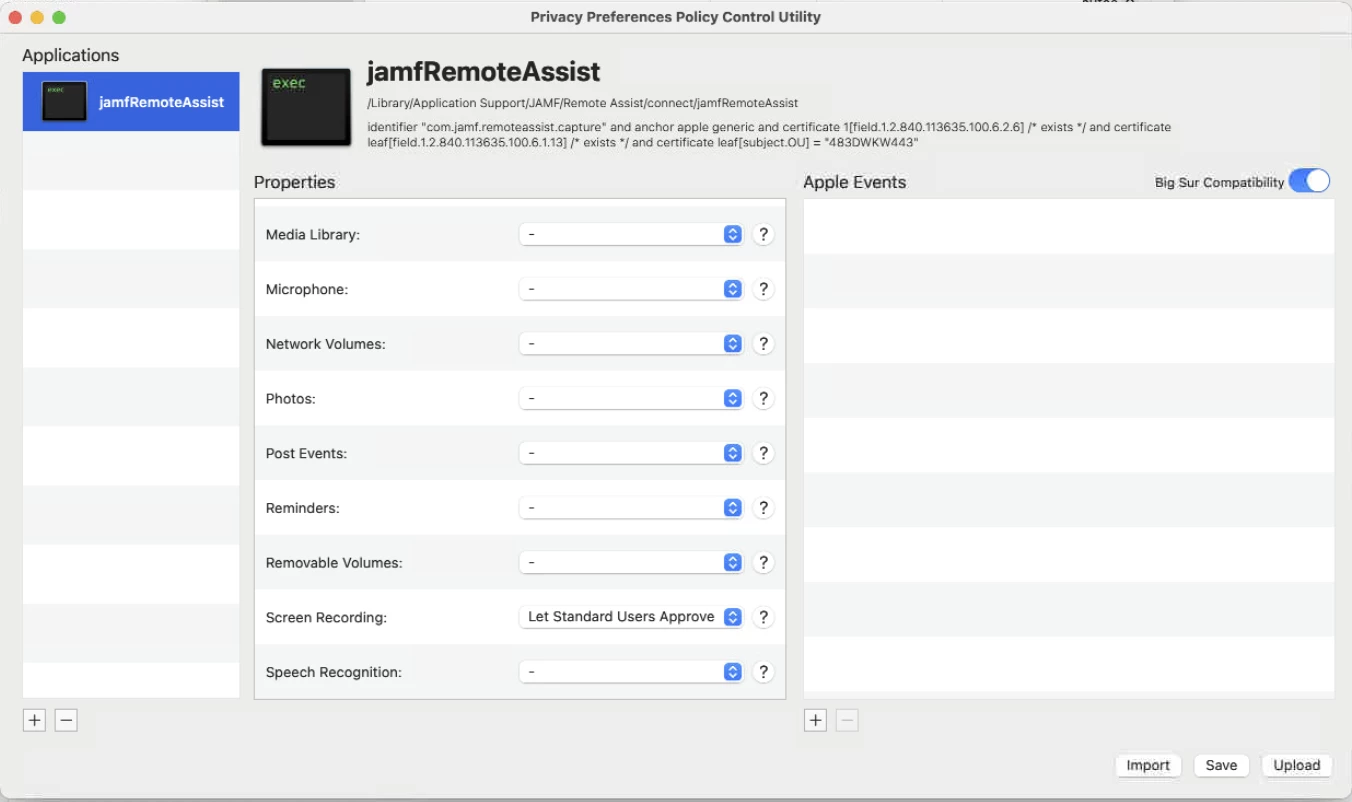Click the Save button
This screenshot has height=802, width=1352.
[1221, 765]
